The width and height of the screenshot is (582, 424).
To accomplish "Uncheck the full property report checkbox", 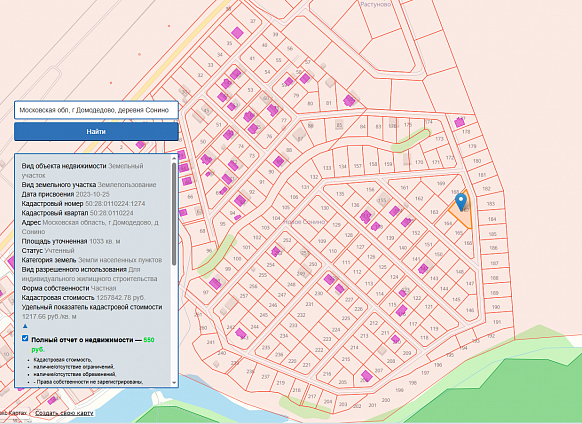I will point(25,338).
